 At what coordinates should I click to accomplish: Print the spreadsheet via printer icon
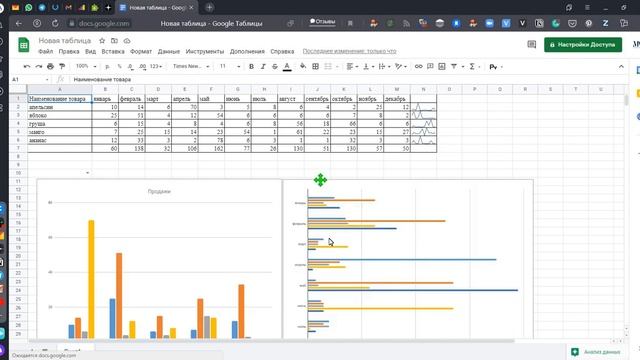pos(50,67)
